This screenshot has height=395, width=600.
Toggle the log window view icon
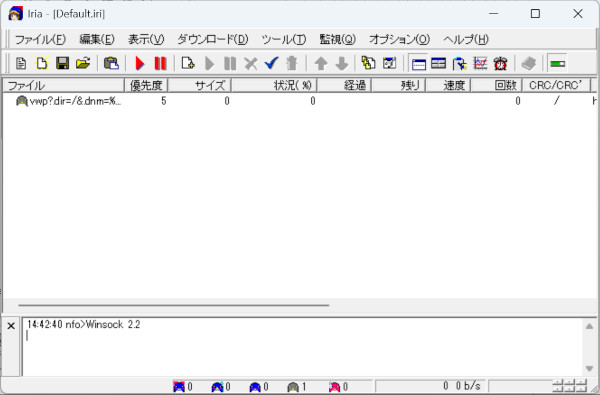point(419,63)
